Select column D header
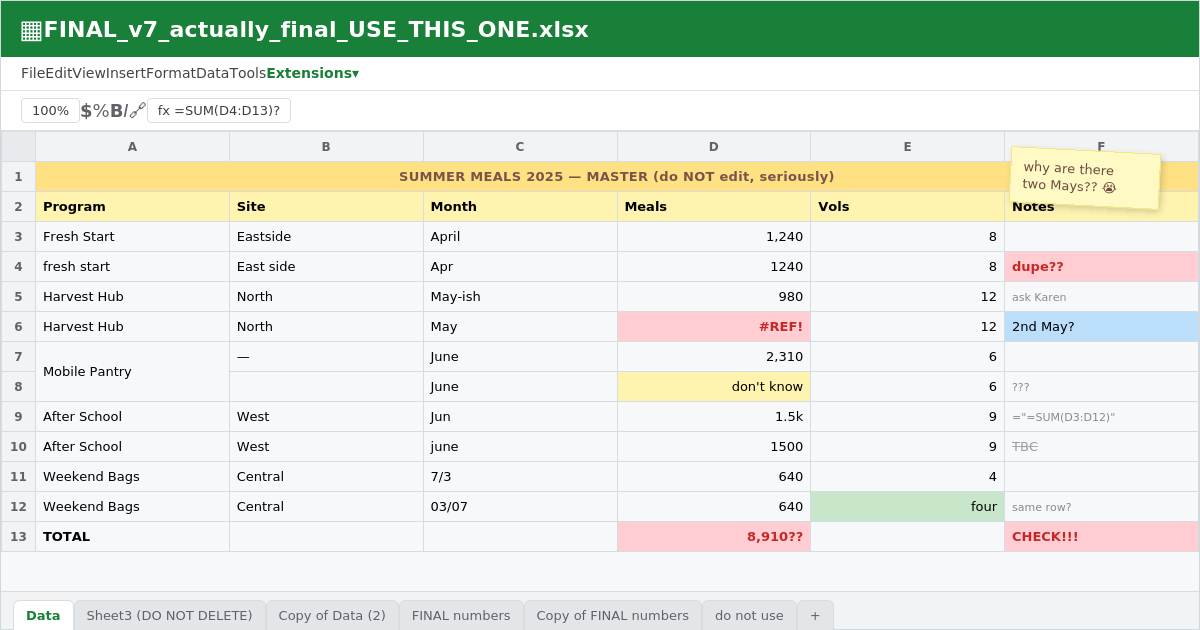Screen dimensions: 1200x630 pos(714,147)
